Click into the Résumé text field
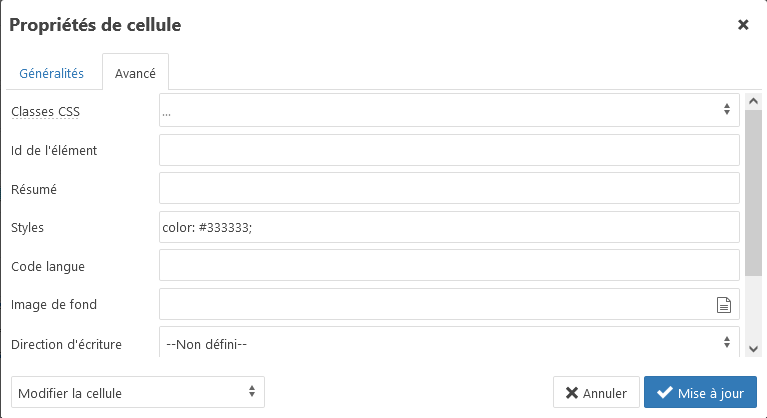The height and width of the screenshot is (418, 767). (x=449, y=188)
